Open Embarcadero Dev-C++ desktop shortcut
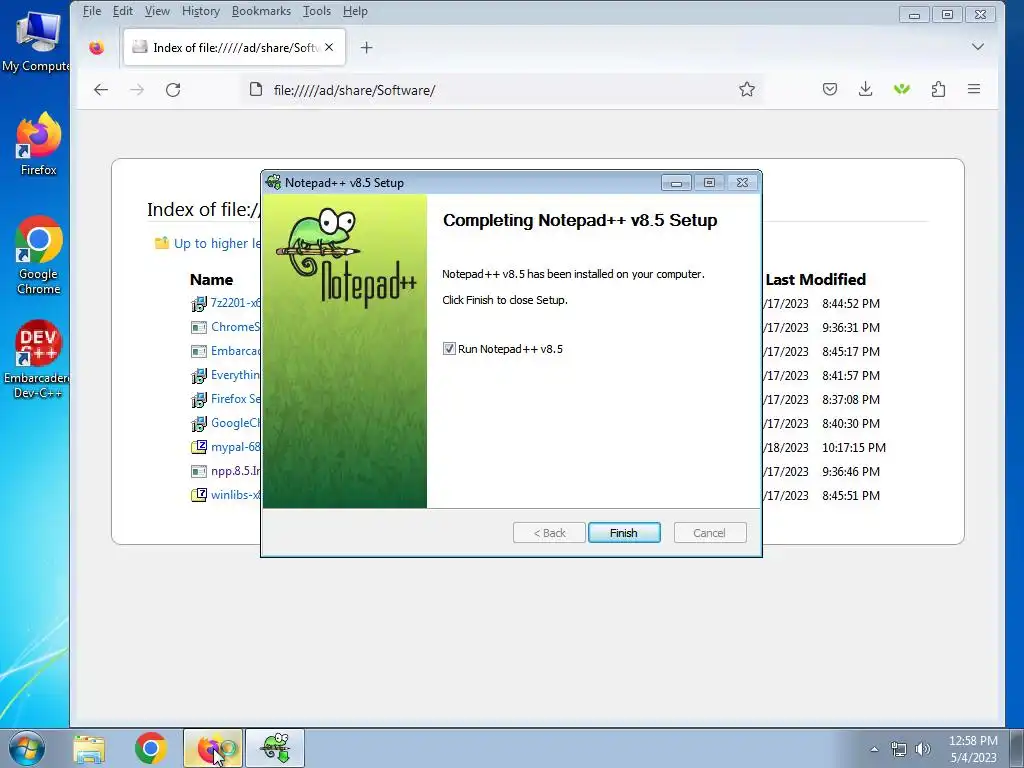Image resolution: width=1024 pixels, height=768 pixels. coord(37,359)
